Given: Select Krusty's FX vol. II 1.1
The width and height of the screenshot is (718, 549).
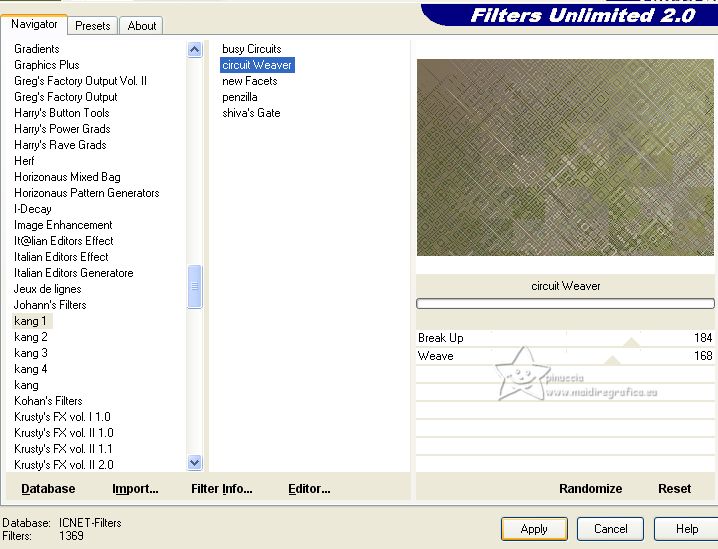Looking at the screenshot, I should click(x=63, y=450).
